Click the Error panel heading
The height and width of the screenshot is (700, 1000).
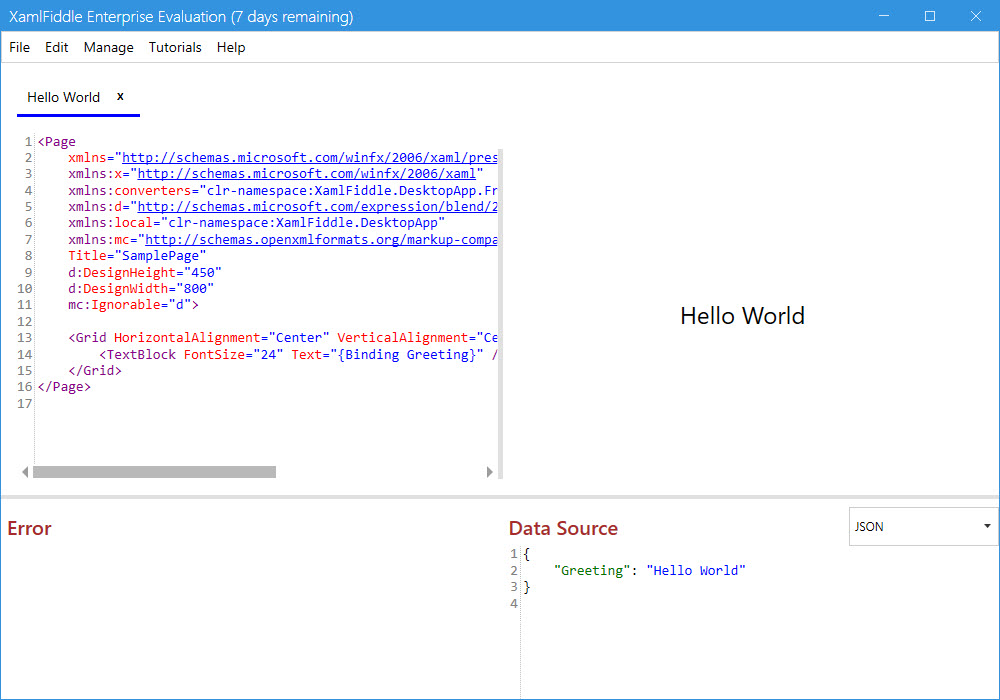coord(29,528)
